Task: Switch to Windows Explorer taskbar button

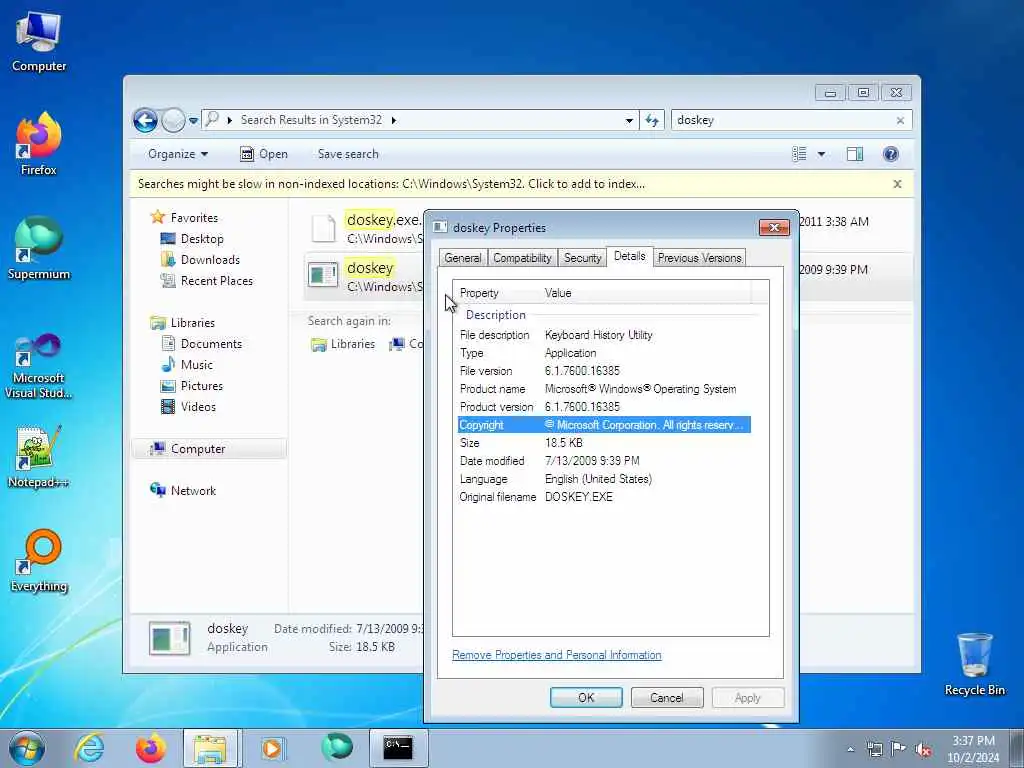Action: point(212,748)
